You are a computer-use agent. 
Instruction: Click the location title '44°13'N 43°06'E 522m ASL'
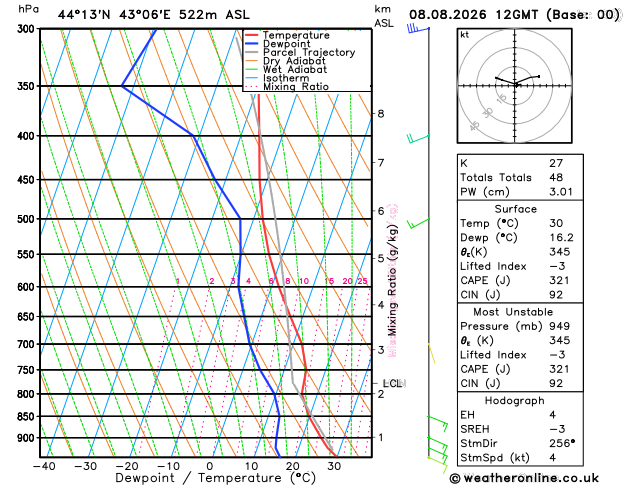click(154, 15)
